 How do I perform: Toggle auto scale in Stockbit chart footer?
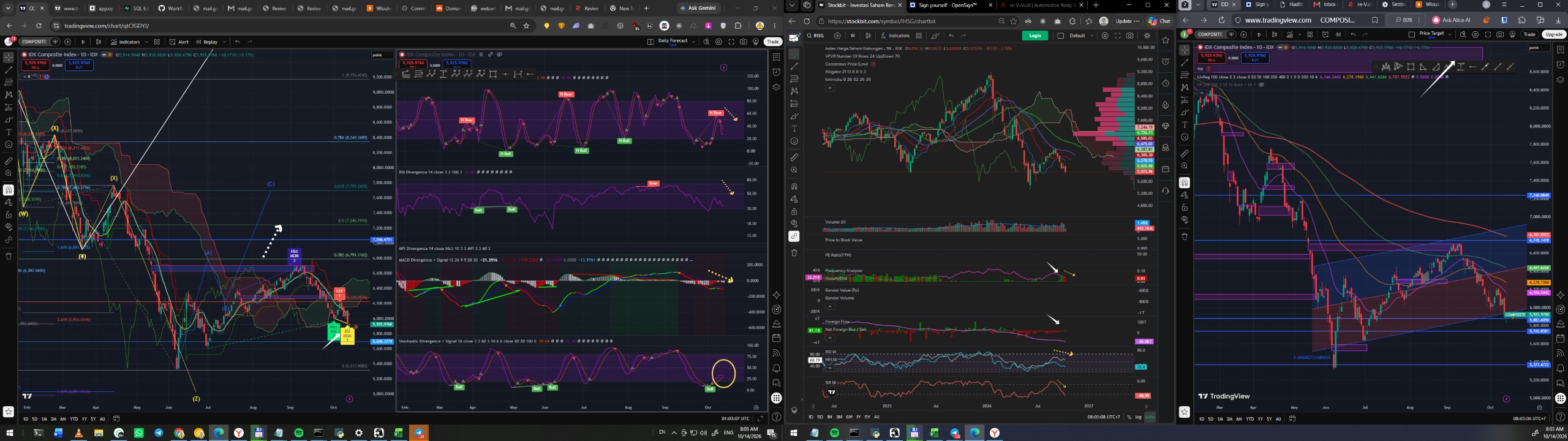click(x=1150, y=417)
